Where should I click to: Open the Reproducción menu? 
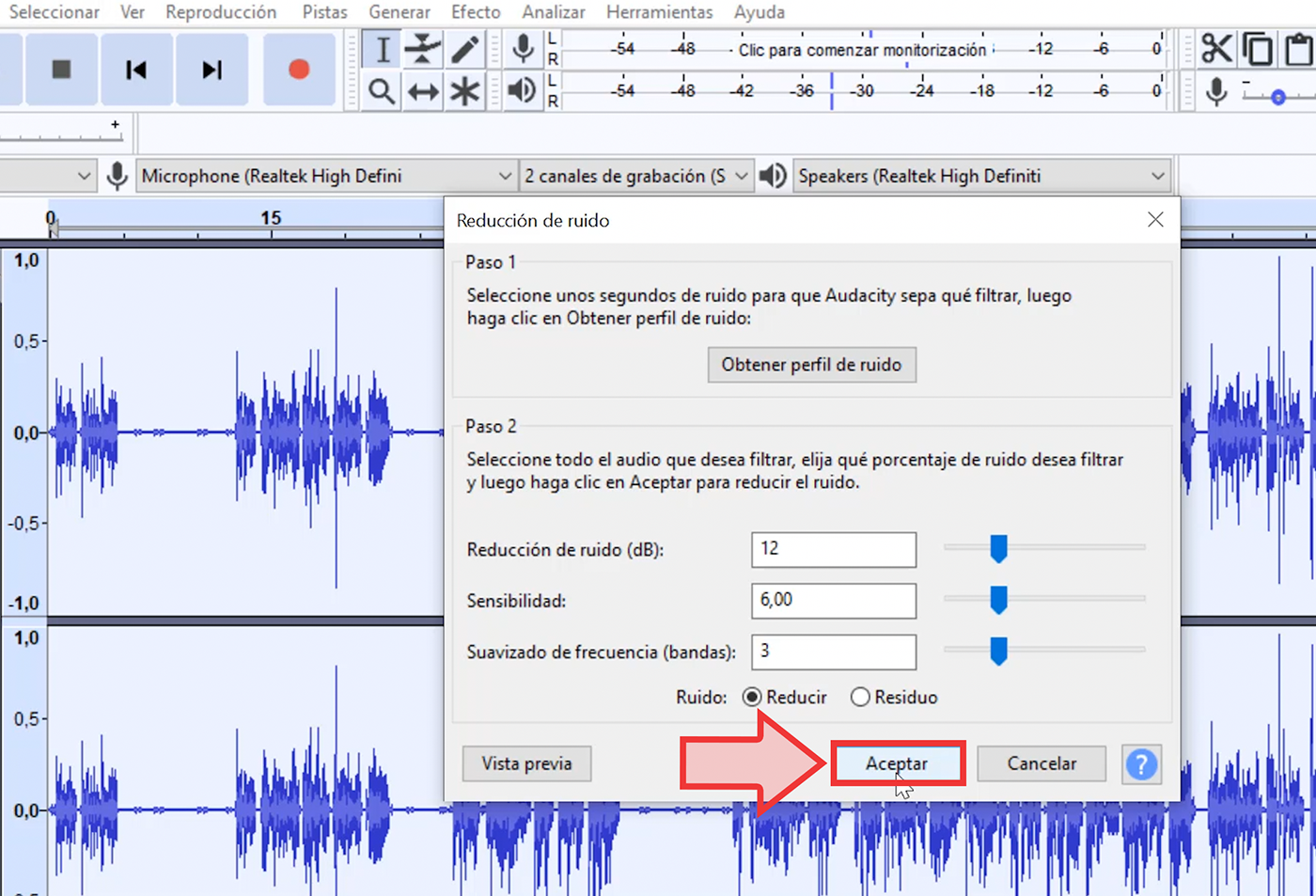[x=221, y=12]
